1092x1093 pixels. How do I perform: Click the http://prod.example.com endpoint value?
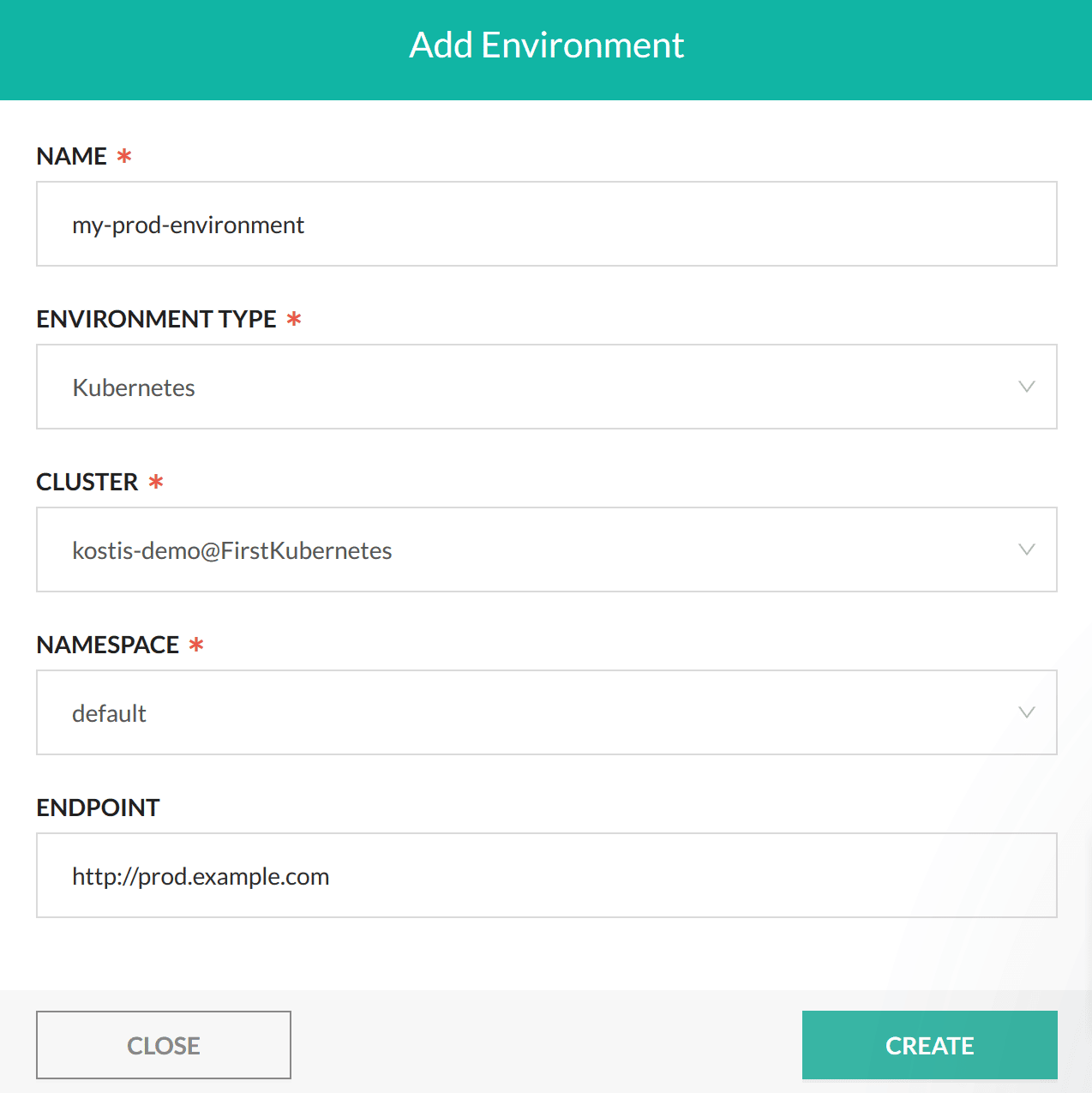[201, 875]
